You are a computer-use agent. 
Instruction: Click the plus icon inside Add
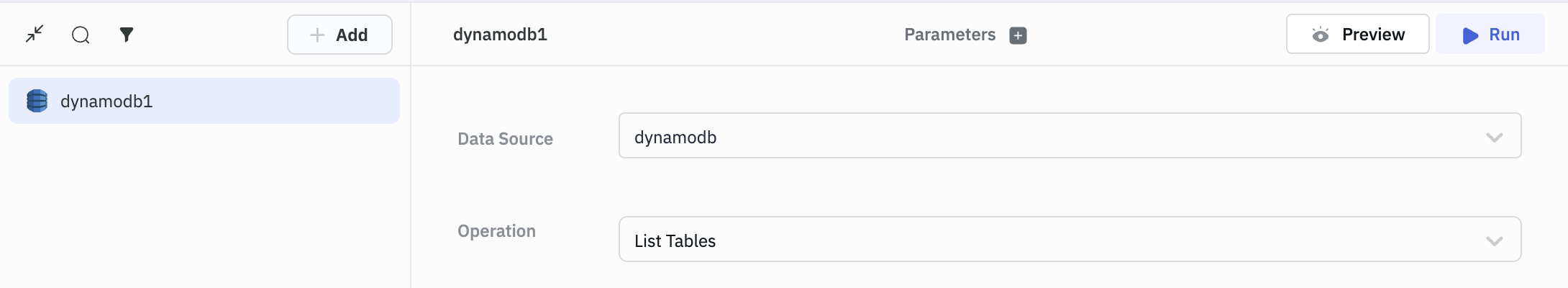tap(317, 35)
